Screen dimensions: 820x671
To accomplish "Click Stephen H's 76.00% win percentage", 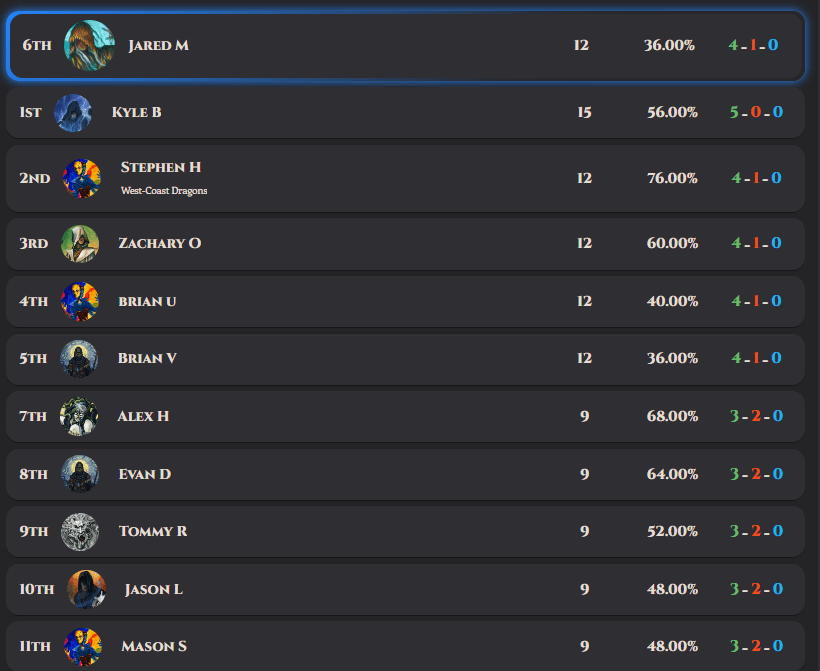I will [672, 178].
